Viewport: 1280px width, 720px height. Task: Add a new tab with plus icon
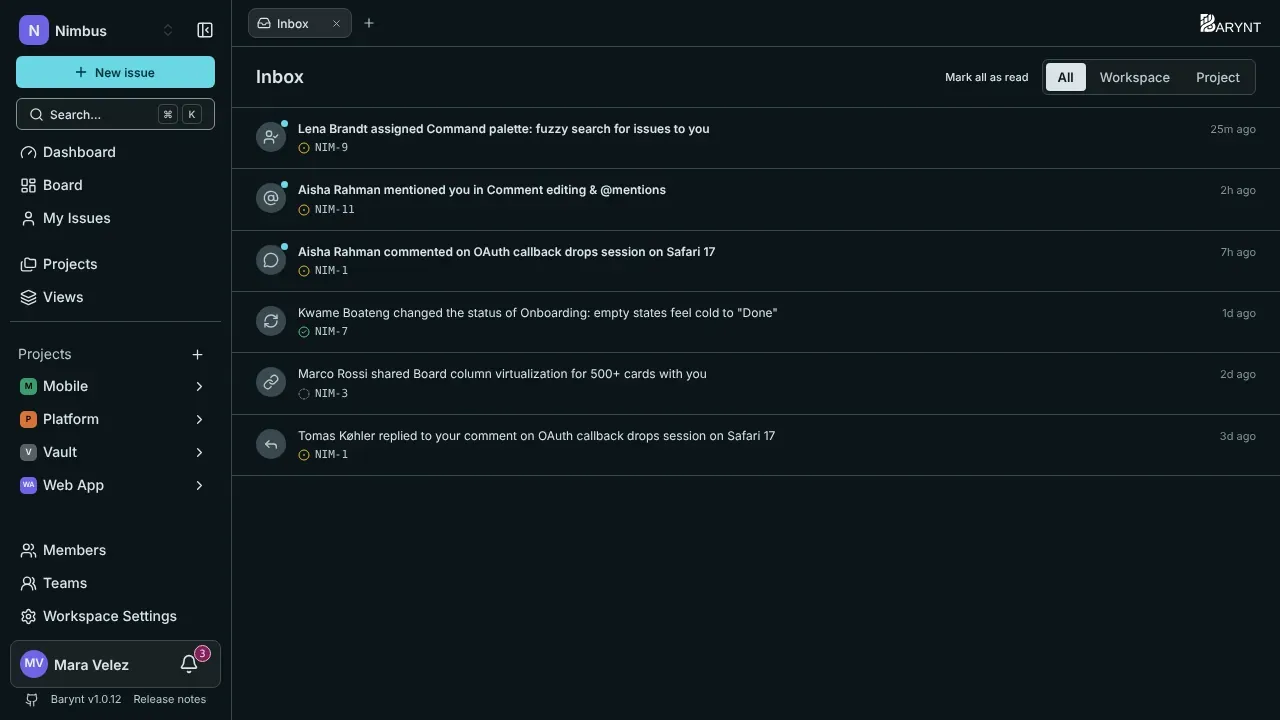(369, 23)
